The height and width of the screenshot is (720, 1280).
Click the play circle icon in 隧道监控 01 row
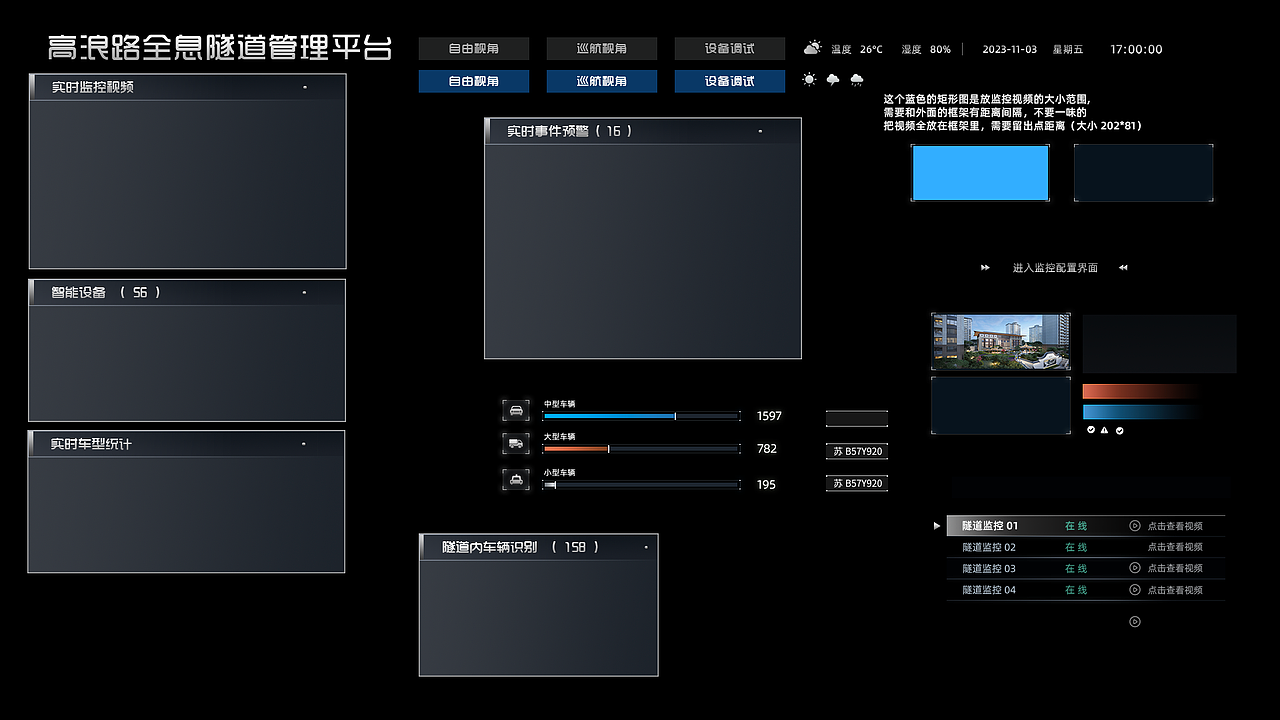tap(1135, 525)
